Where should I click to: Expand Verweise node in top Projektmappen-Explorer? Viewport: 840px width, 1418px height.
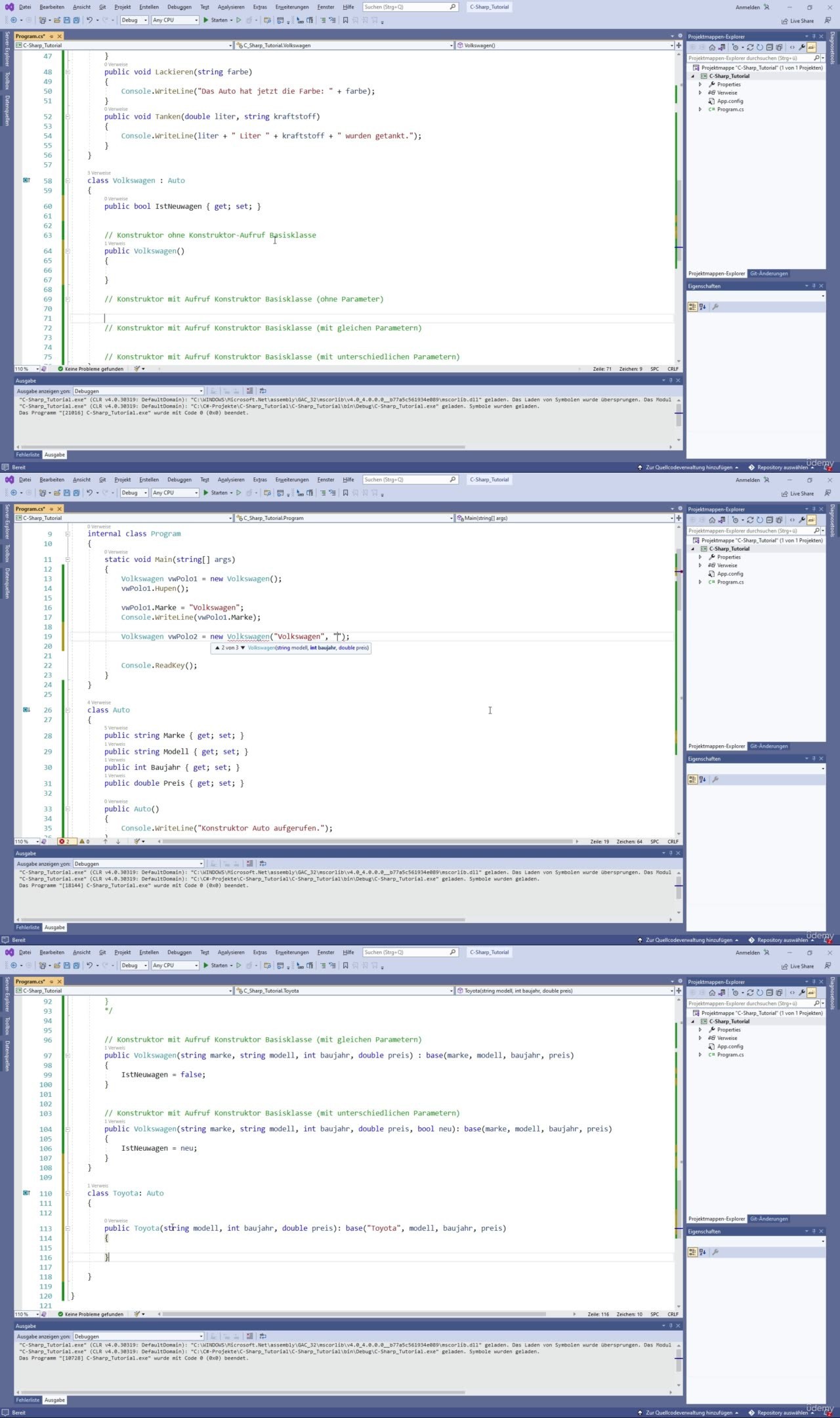click(x=700, y=93)
